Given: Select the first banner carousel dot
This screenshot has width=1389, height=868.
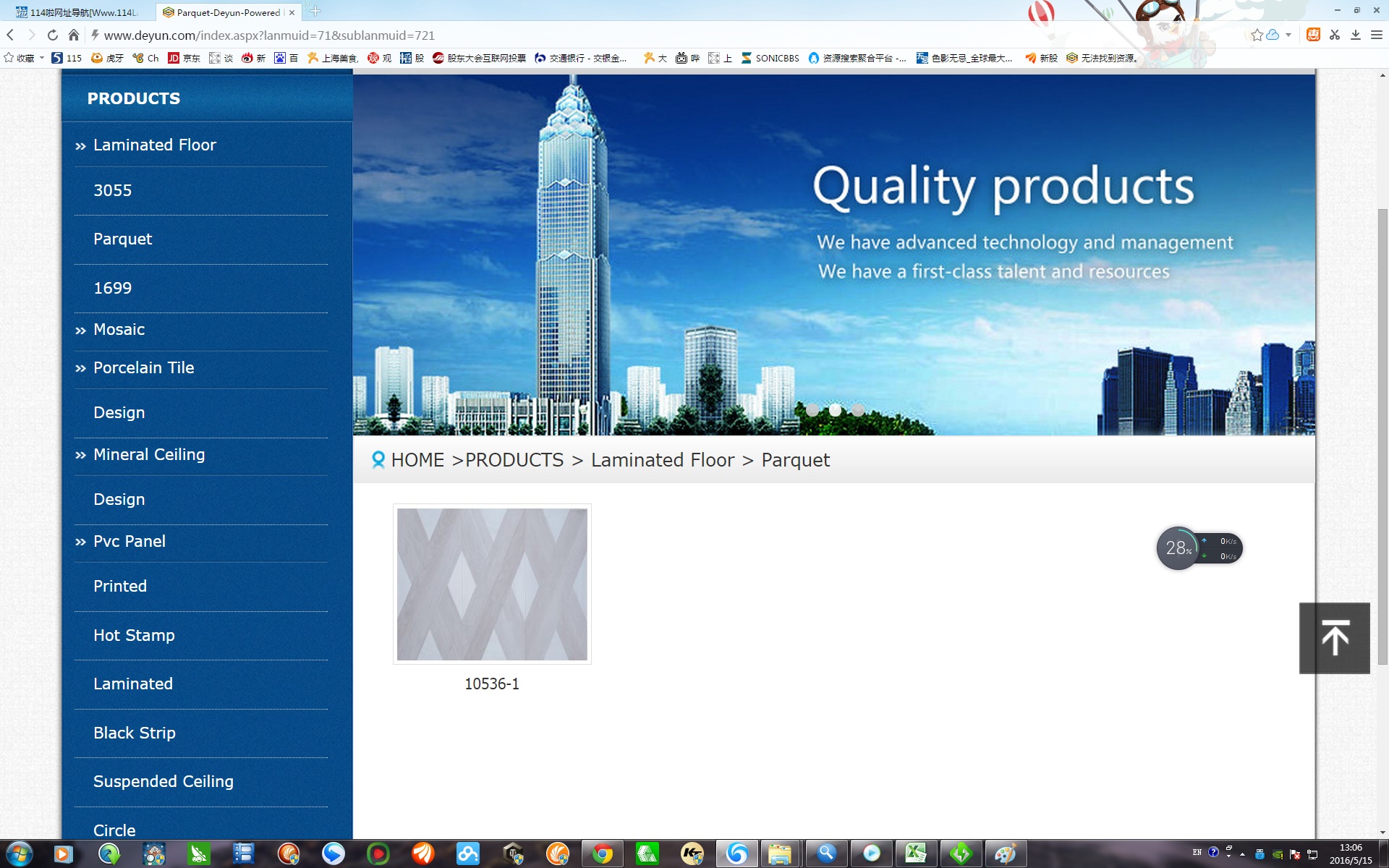Looking at the screenshot, I should coord(812,410).
